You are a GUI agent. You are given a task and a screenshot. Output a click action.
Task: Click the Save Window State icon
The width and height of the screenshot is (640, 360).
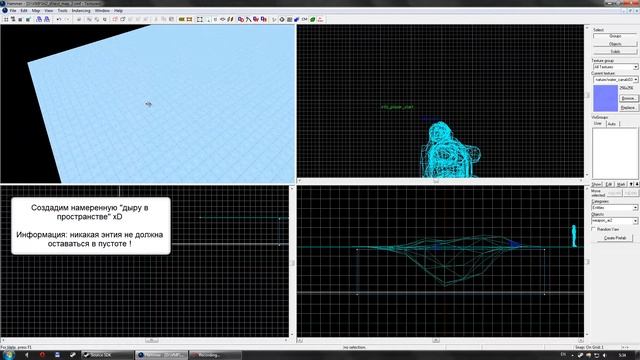click(47, 19)
